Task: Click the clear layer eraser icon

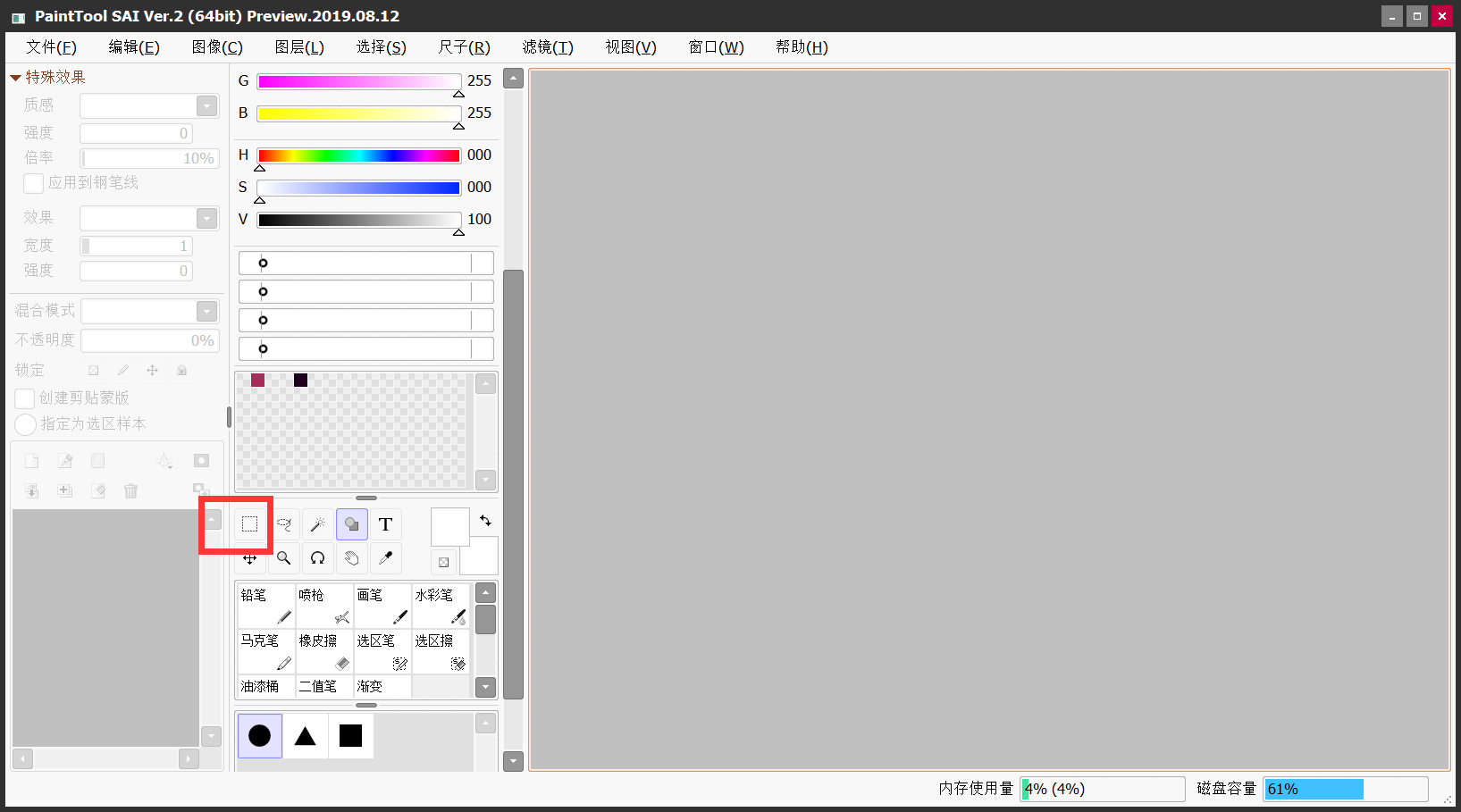Action: click(98, 490)
